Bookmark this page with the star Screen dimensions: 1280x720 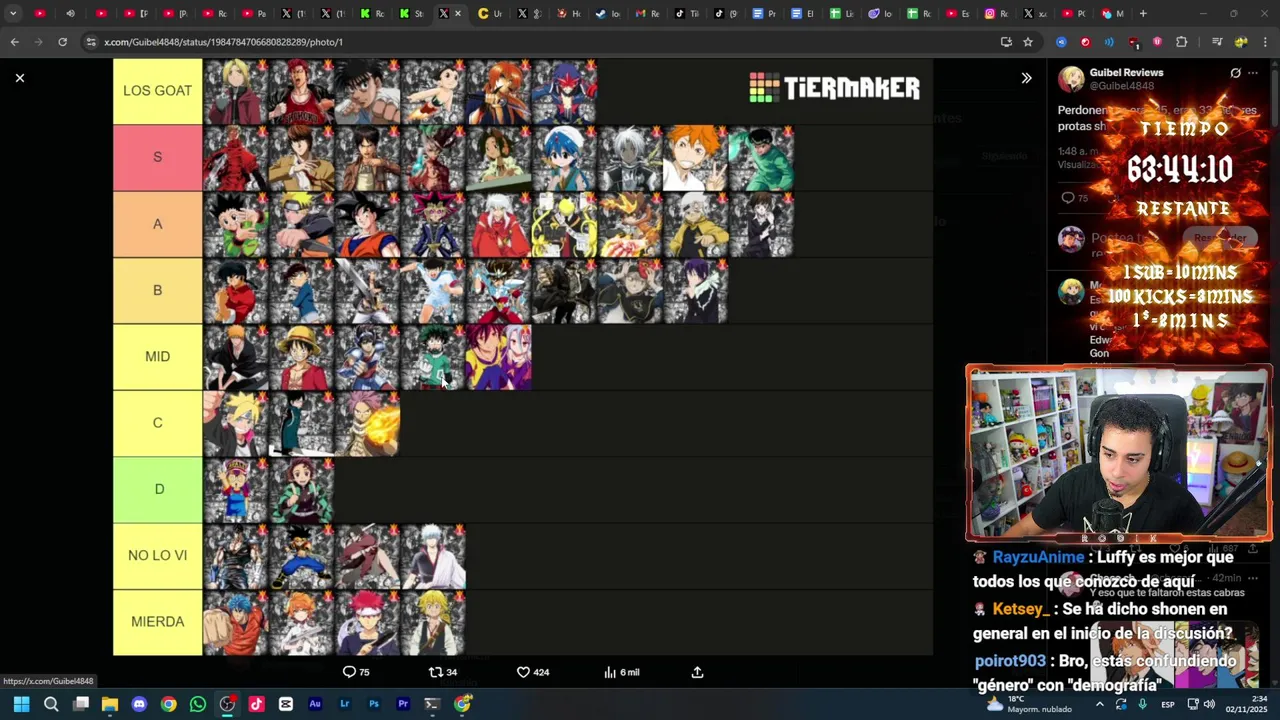pyautogui.click(x=1027, y=42)
